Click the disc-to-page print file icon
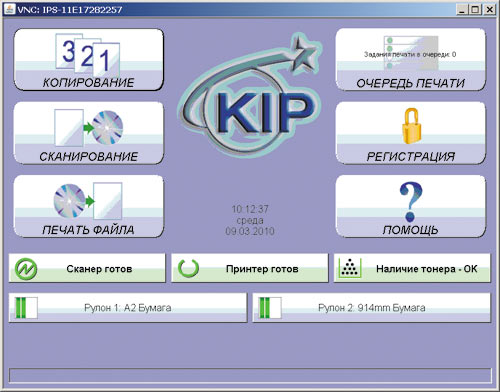This screenshot has width=500, height=392. point(88,201)
